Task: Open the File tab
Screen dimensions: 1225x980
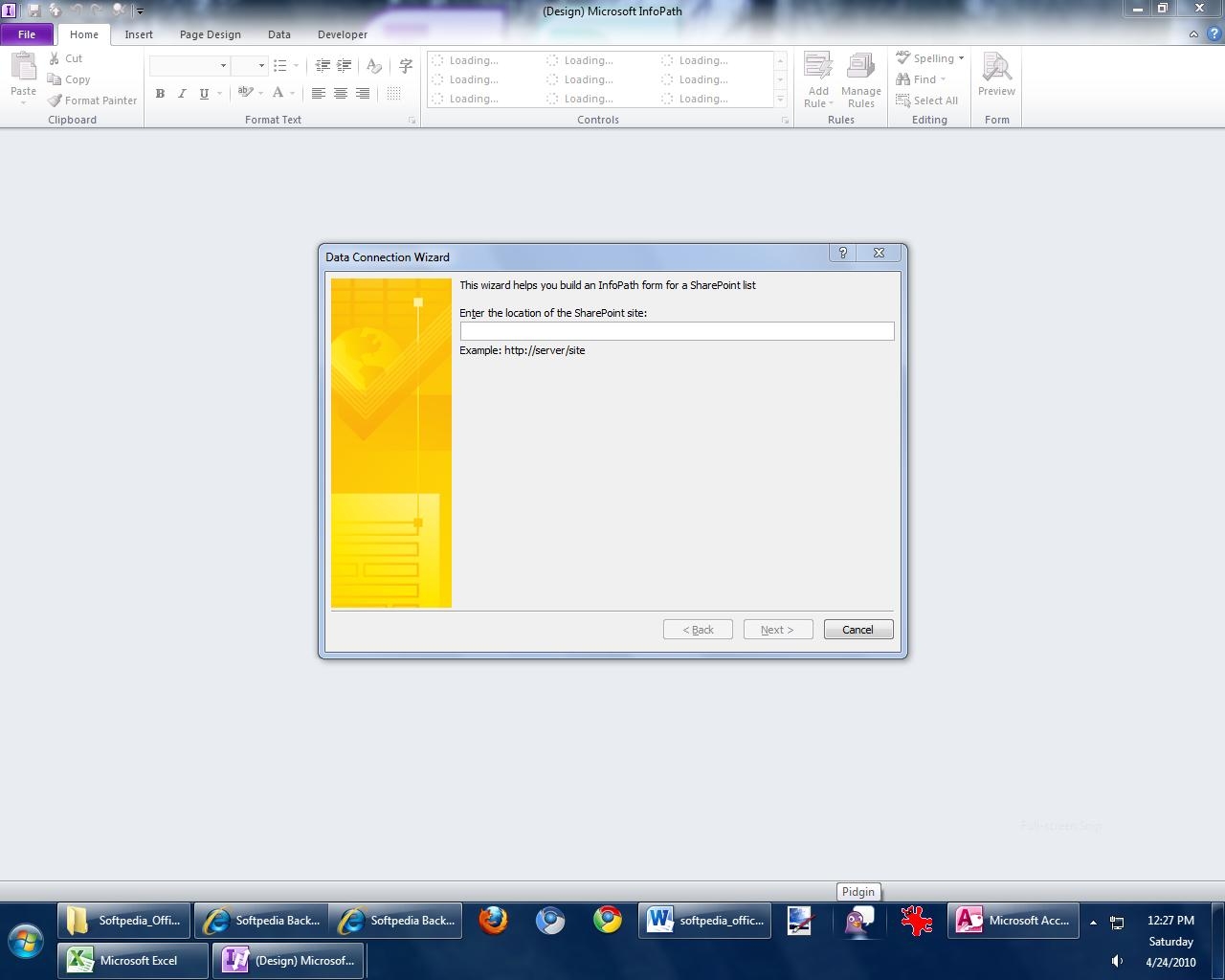Action: [27, 34]
